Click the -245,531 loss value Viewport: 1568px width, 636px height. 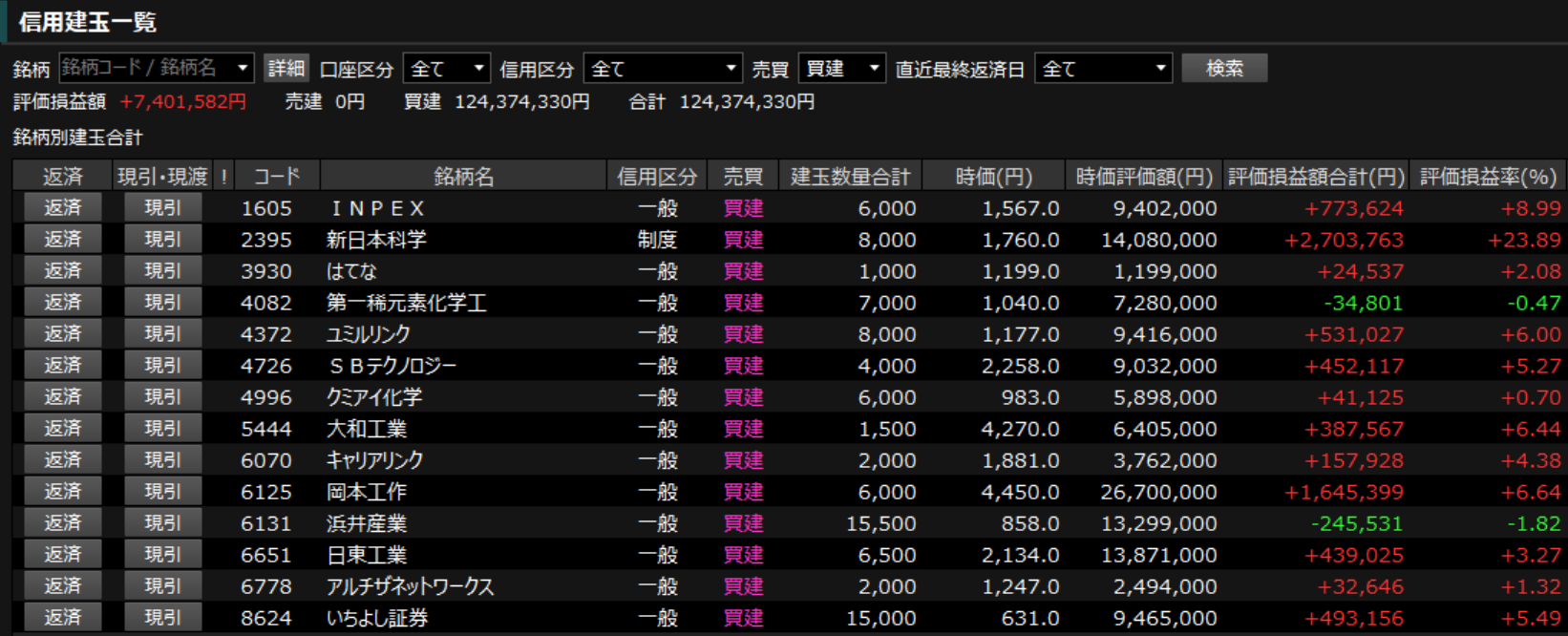1357,523
